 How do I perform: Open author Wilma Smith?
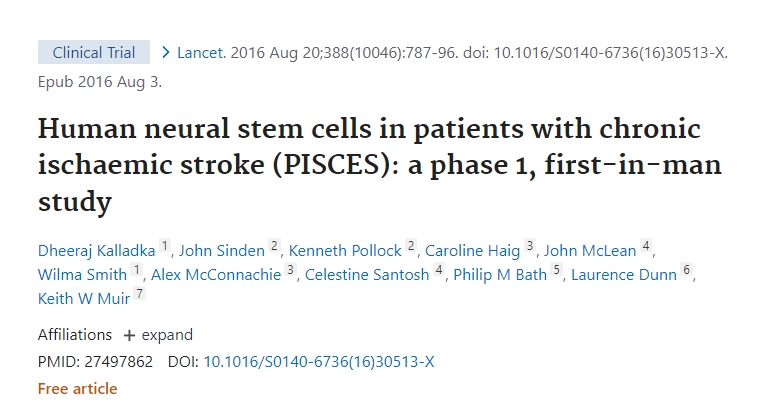[x=82, y=274]
